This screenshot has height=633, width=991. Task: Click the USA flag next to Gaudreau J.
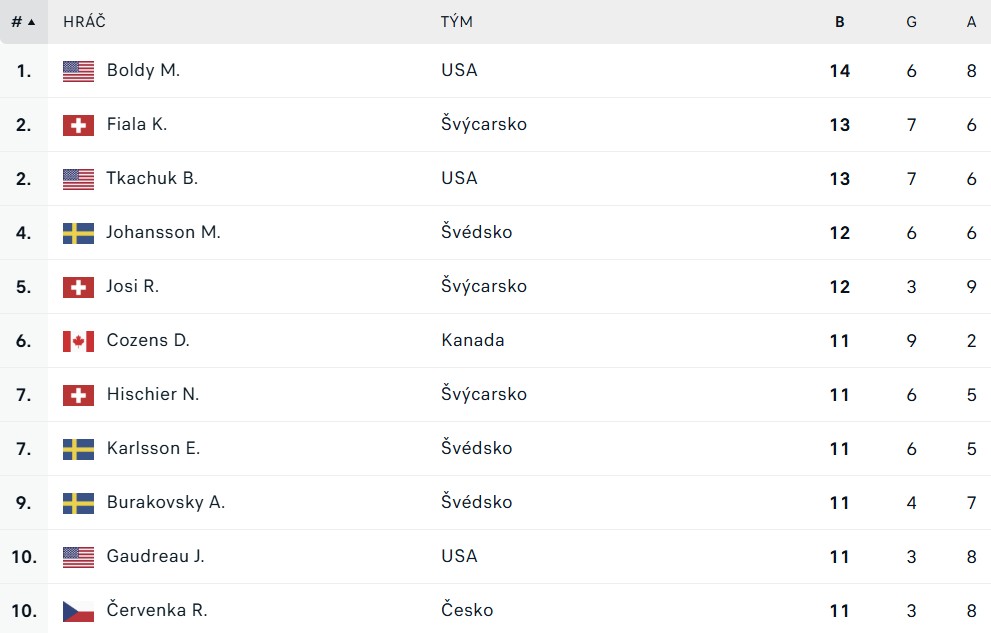[x=78, y=557]
